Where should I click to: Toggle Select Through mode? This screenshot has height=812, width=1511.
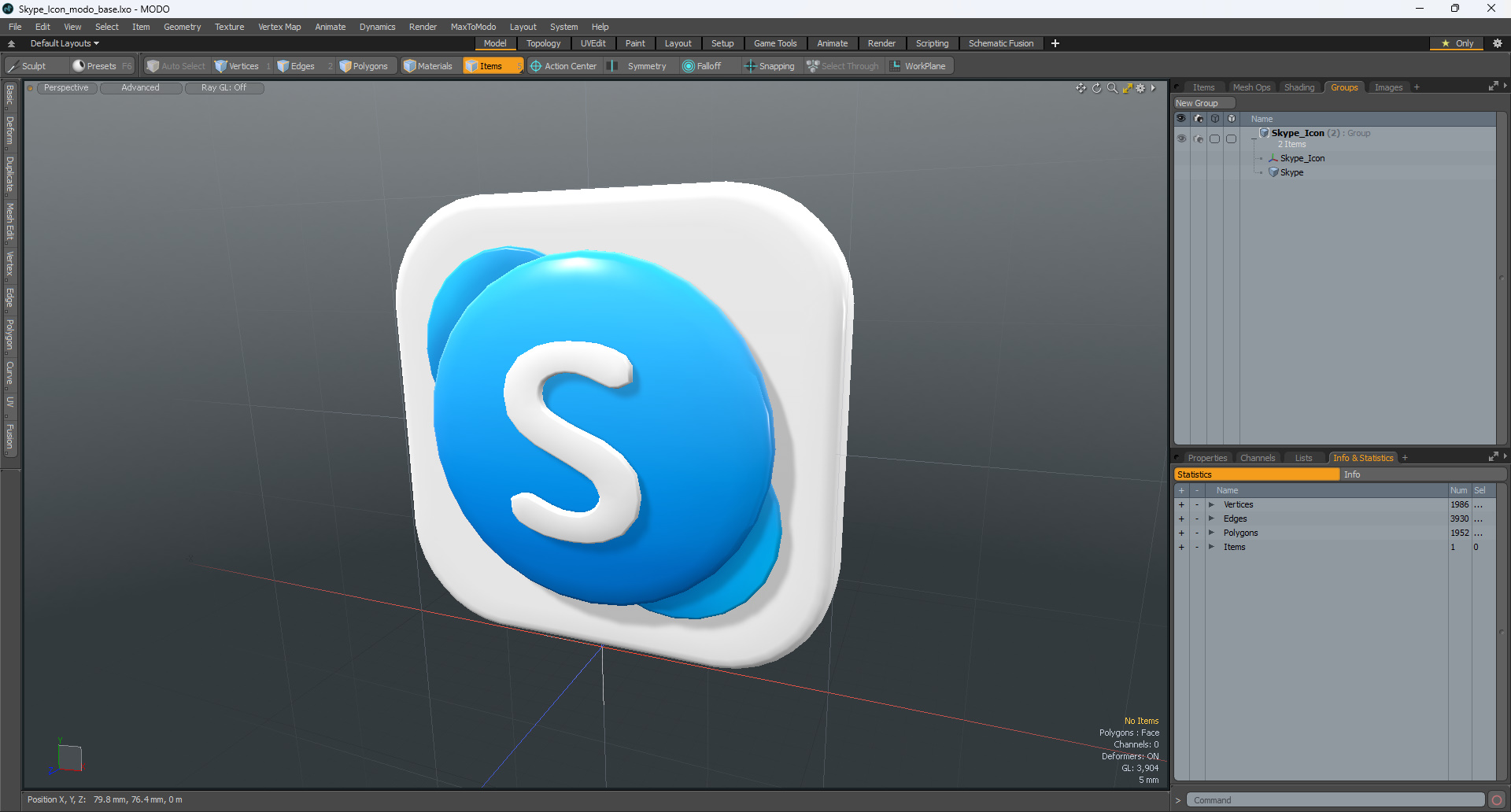coord(843,66)
